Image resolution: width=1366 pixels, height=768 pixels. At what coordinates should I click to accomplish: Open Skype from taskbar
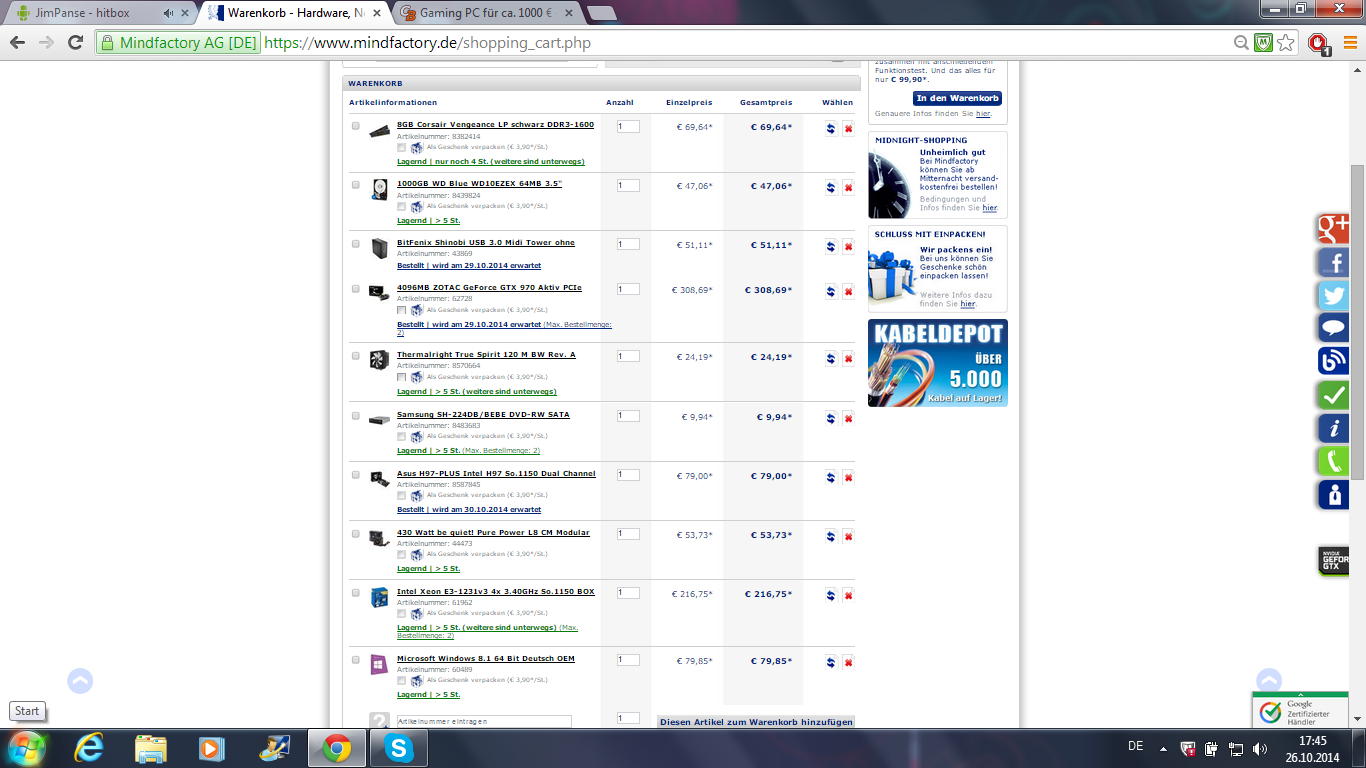pyautogui.click(x=399, y=748)
